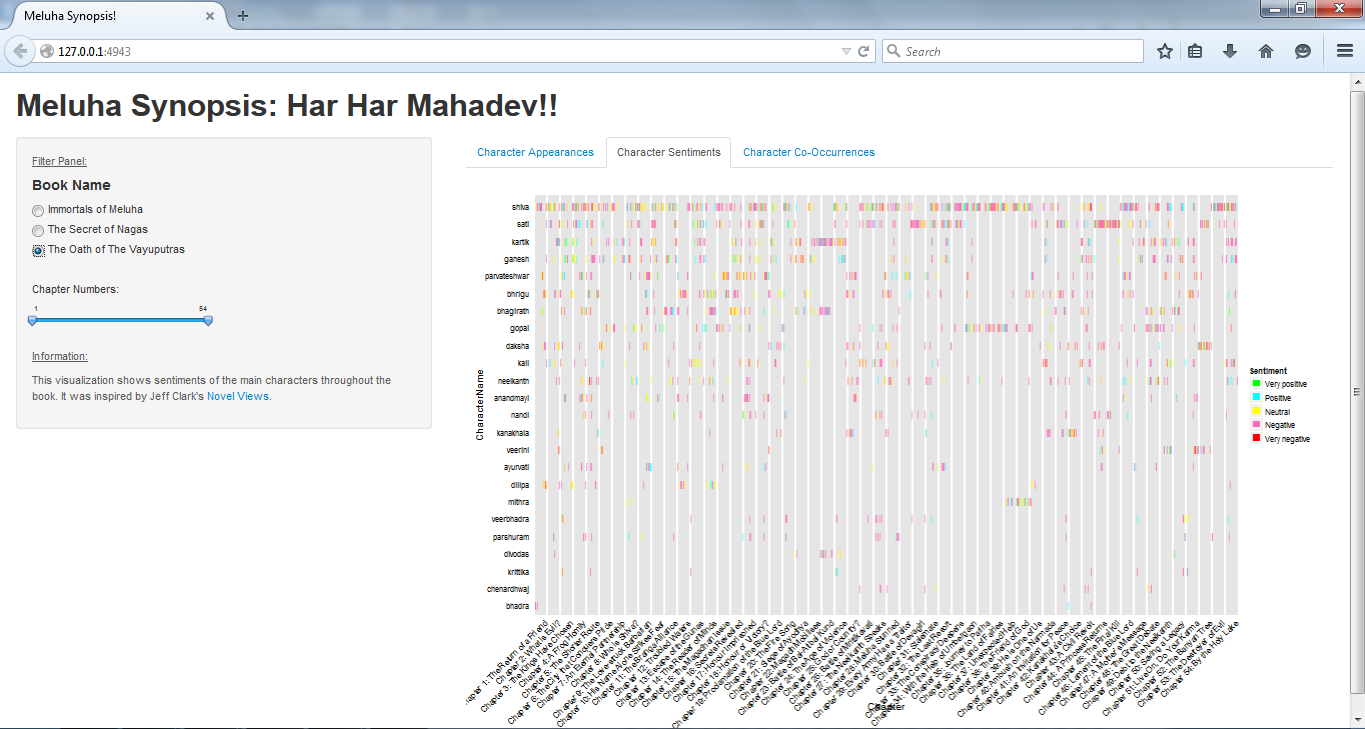
Task: Switch to the Character Appearances tab
Action: (x=536, y=152)
